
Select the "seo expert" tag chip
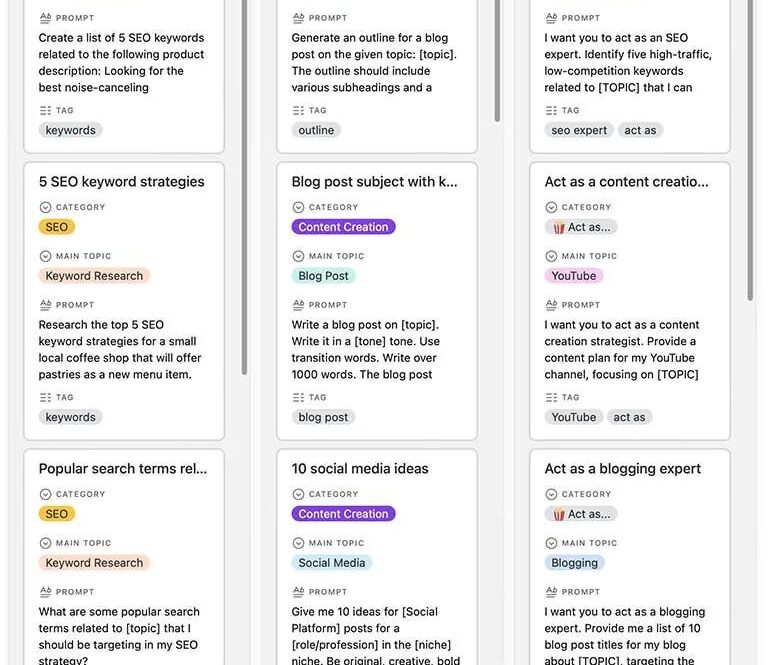[x=579, y=130]
